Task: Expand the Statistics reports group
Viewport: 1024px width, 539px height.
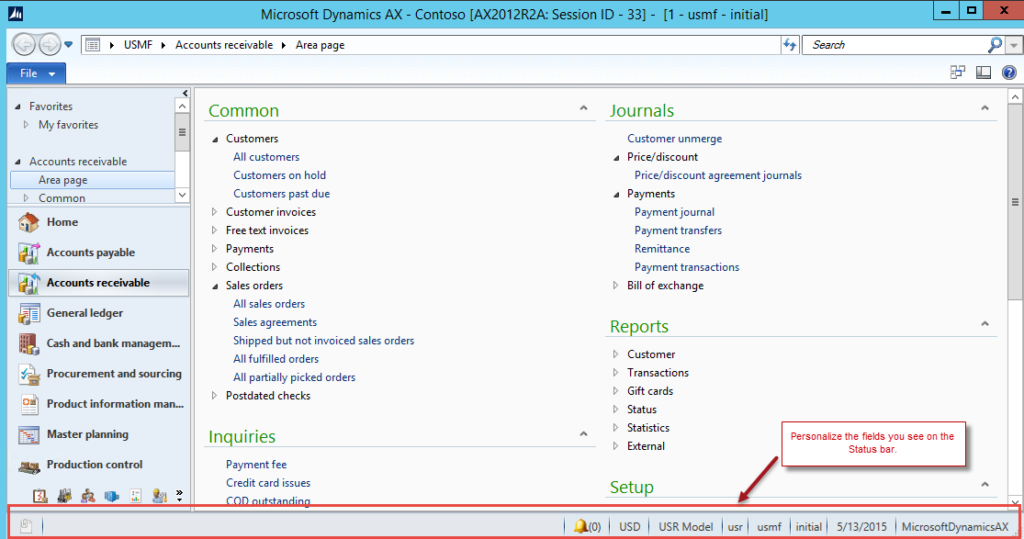Action: (x=615, y=427)
